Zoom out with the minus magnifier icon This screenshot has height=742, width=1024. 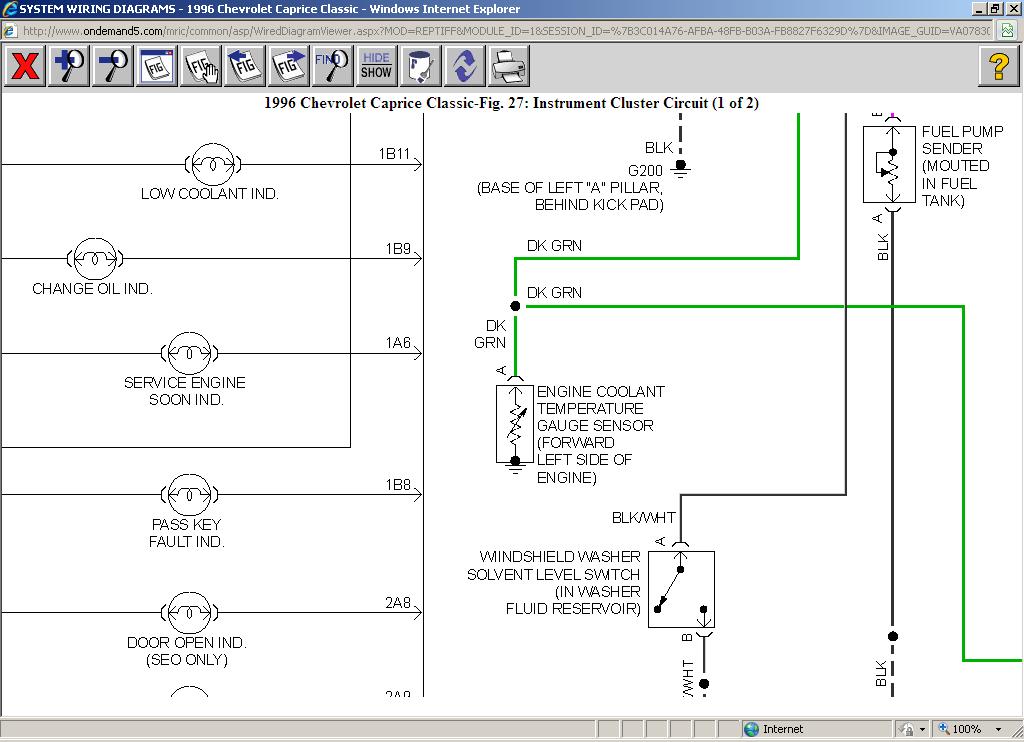113,67
